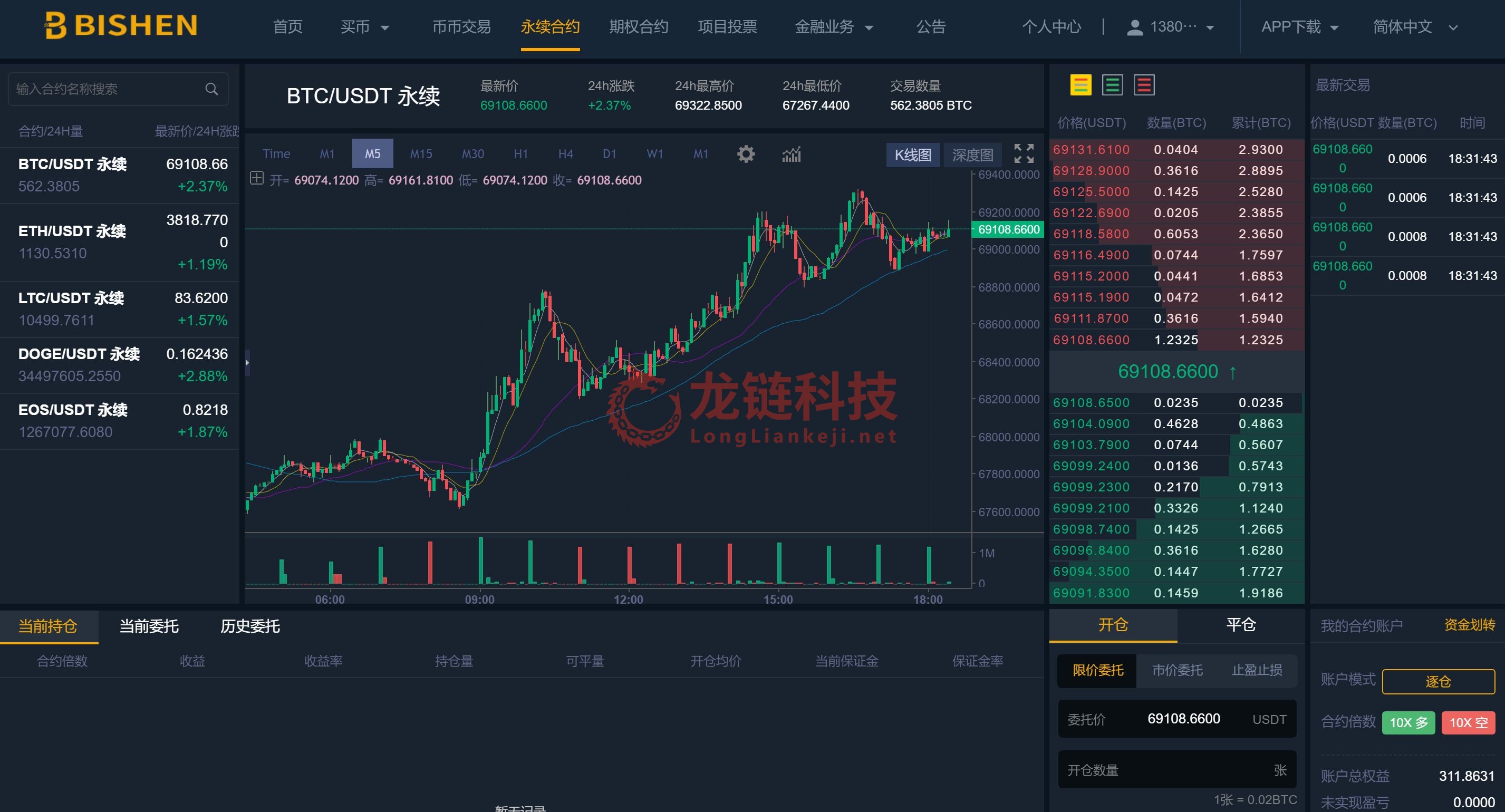
Task: Open the APP下载 dropdown
Action: tap(1300, 27)
